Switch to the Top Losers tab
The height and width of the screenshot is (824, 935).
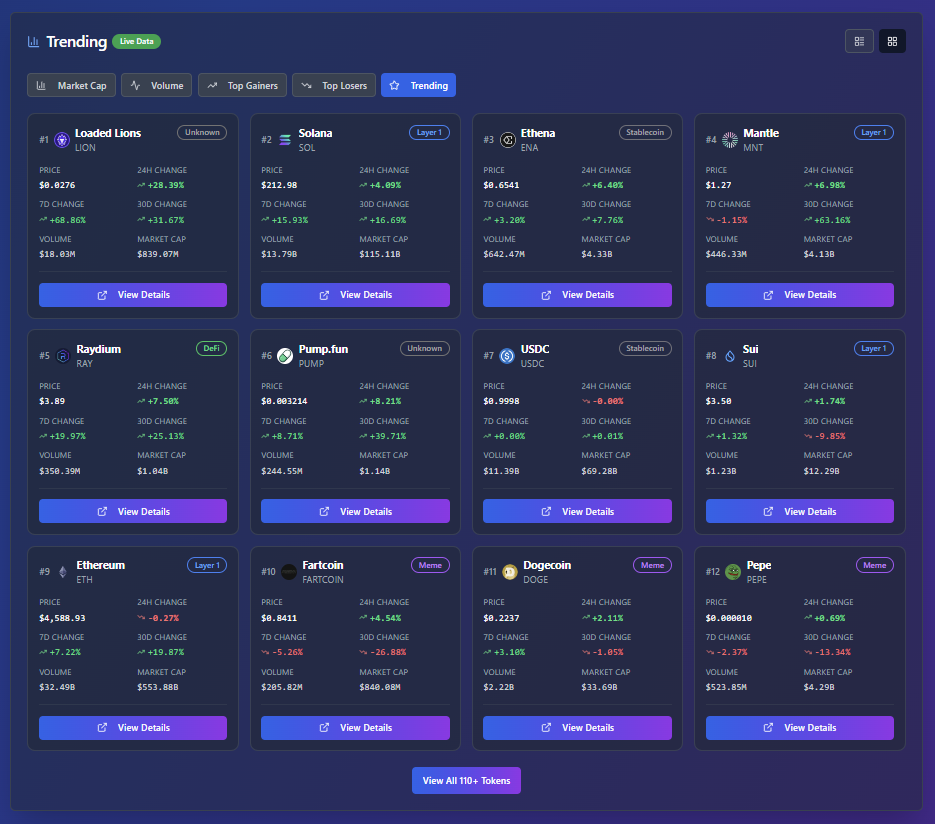(x=334, y=85)
